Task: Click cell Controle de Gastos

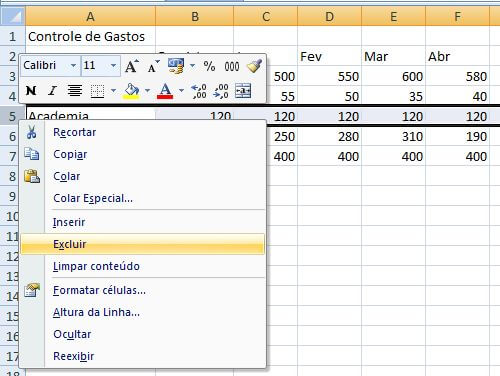Action: pyautogui.click(x=90, y=36)
